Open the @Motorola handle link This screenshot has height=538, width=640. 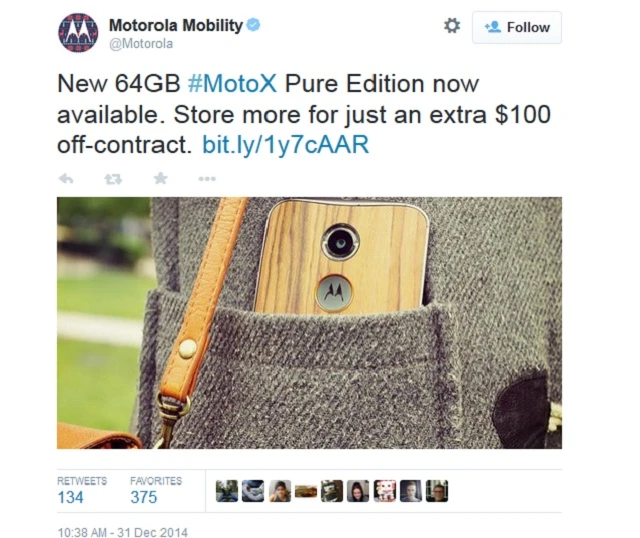point(141,44)
